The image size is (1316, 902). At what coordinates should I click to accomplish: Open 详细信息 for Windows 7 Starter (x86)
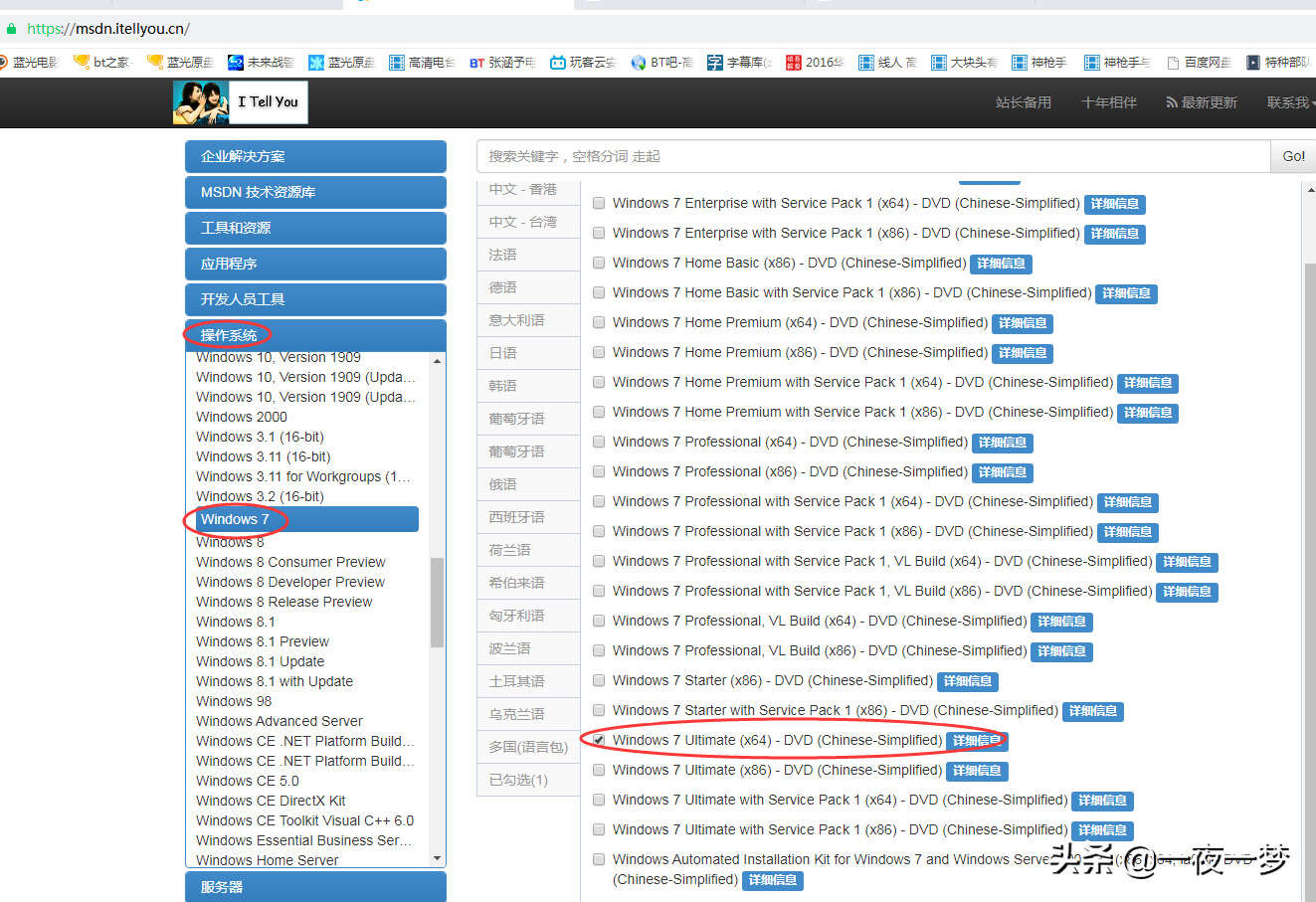click(968, 681)
